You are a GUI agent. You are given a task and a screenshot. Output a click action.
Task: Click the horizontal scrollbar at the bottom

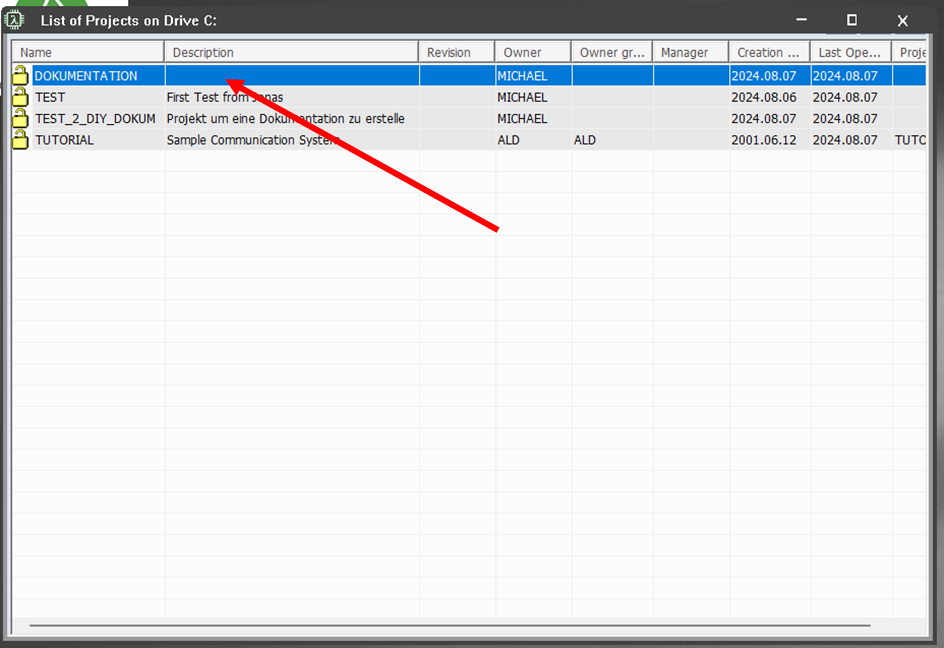pyautogui.click(x=450, y=625)
